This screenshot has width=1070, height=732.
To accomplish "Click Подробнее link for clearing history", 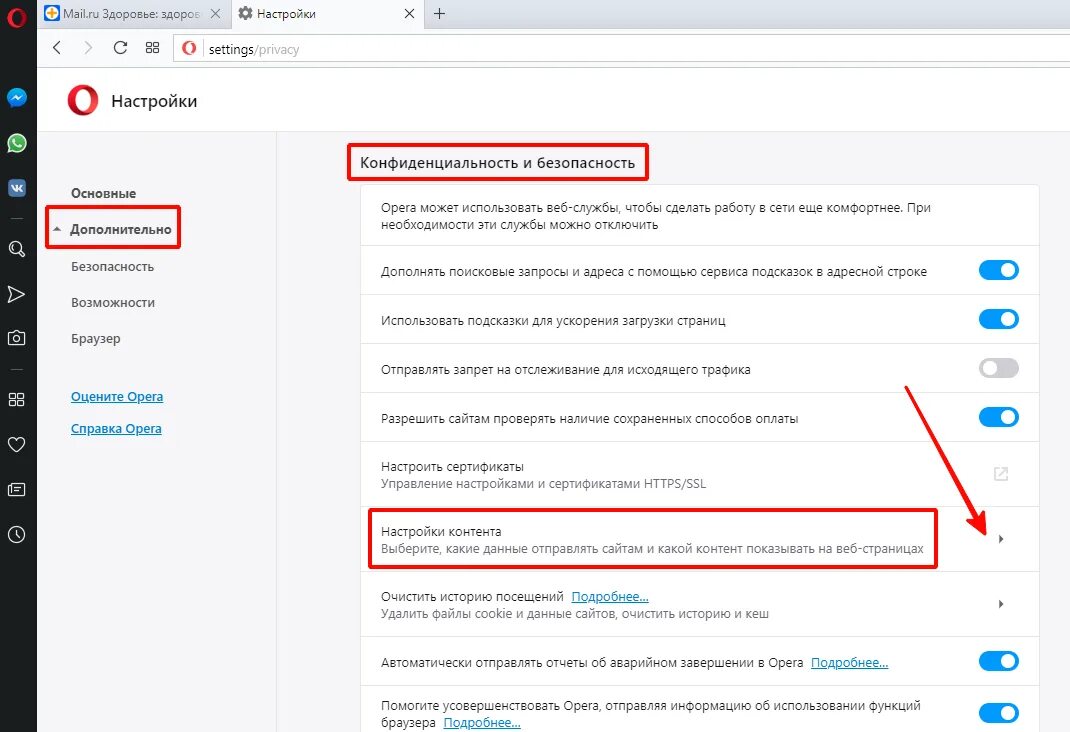I will tap(610, 596).
